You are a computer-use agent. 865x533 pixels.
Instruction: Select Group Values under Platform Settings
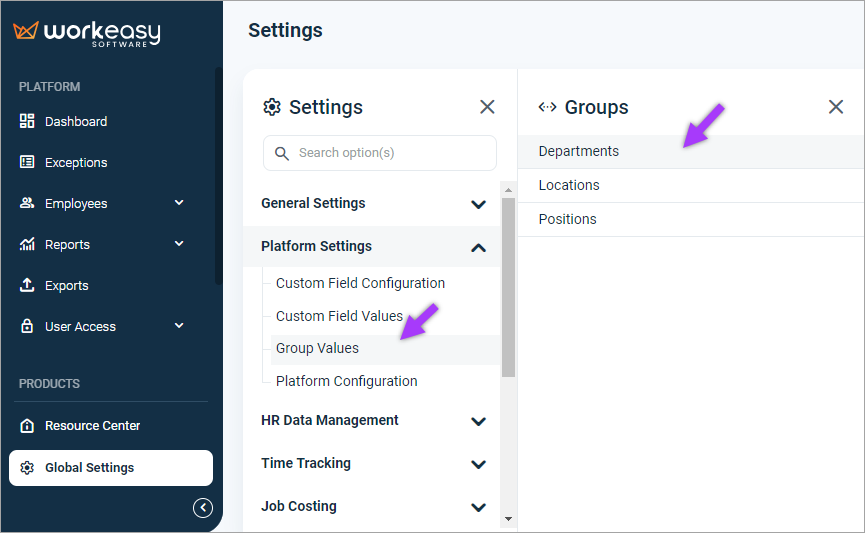[317, 348]
